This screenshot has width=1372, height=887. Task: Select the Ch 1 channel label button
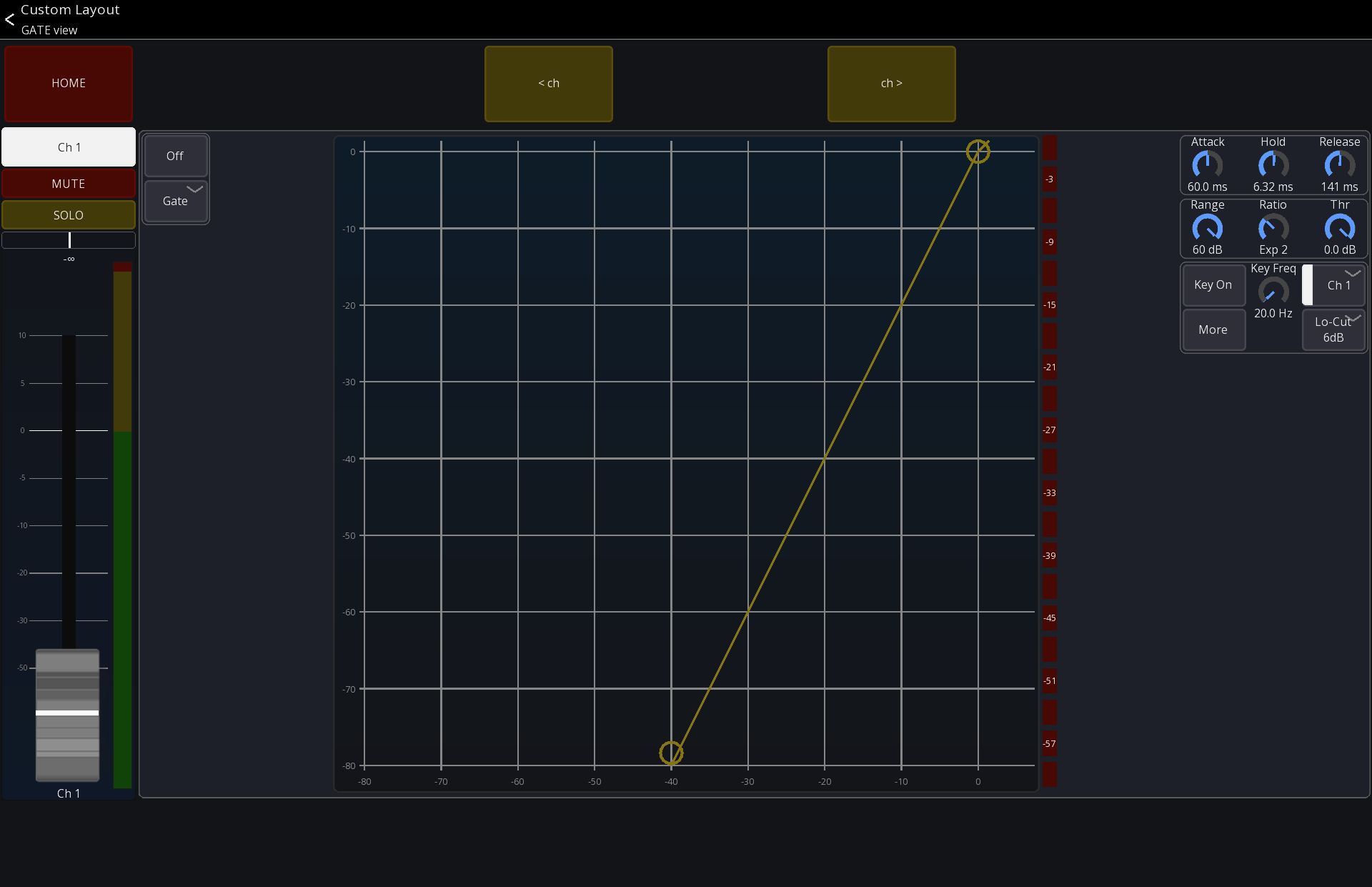coord(69,147)
